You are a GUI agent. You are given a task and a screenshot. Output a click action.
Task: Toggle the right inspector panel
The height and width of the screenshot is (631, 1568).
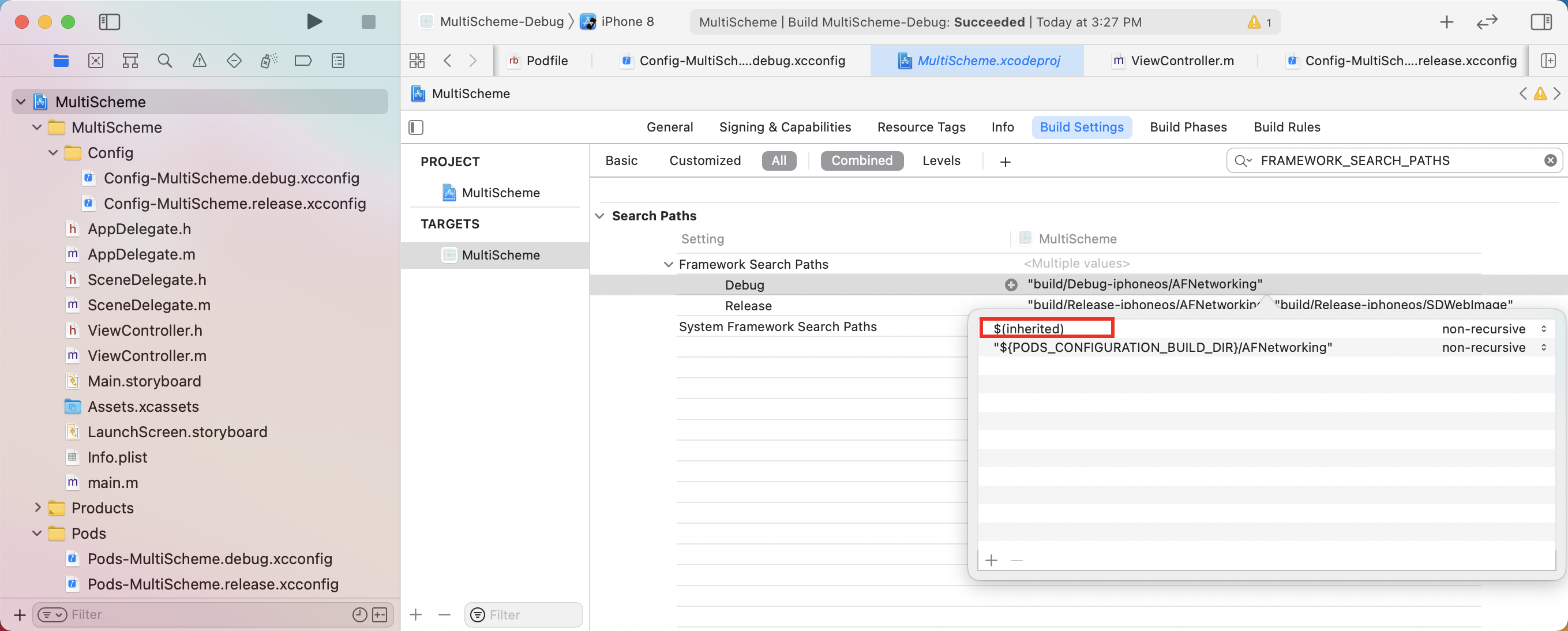[x=1541, y=22]
